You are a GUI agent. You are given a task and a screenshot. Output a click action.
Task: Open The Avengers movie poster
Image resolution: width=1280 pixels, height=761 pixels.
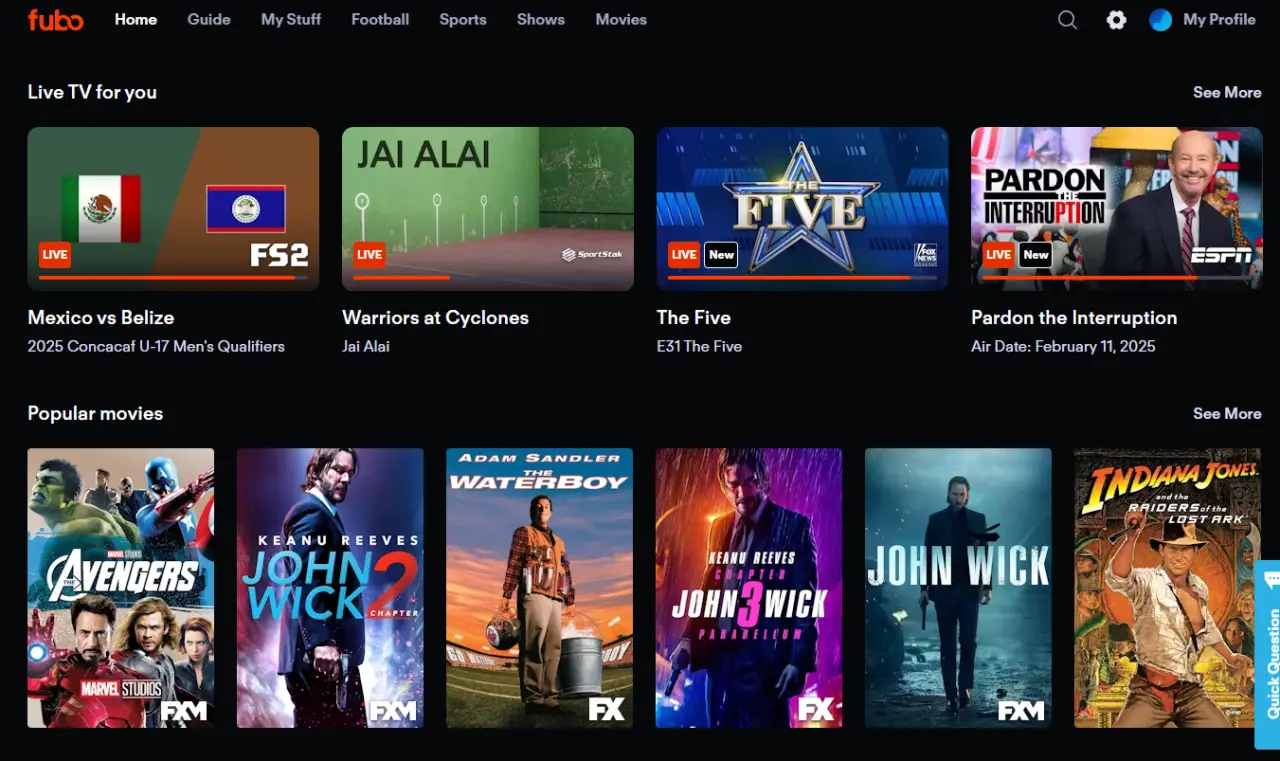click(120, 588)
